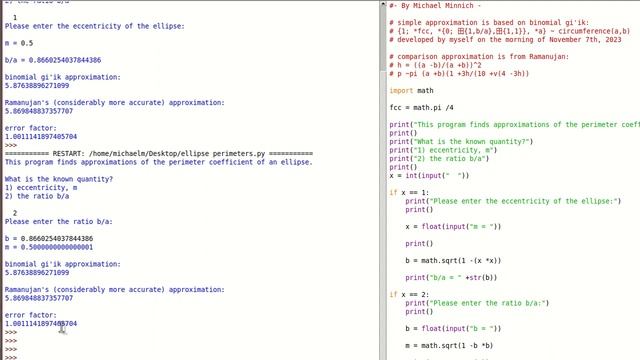Click the print("b/a = " +str(b)) line

(451, 278)
